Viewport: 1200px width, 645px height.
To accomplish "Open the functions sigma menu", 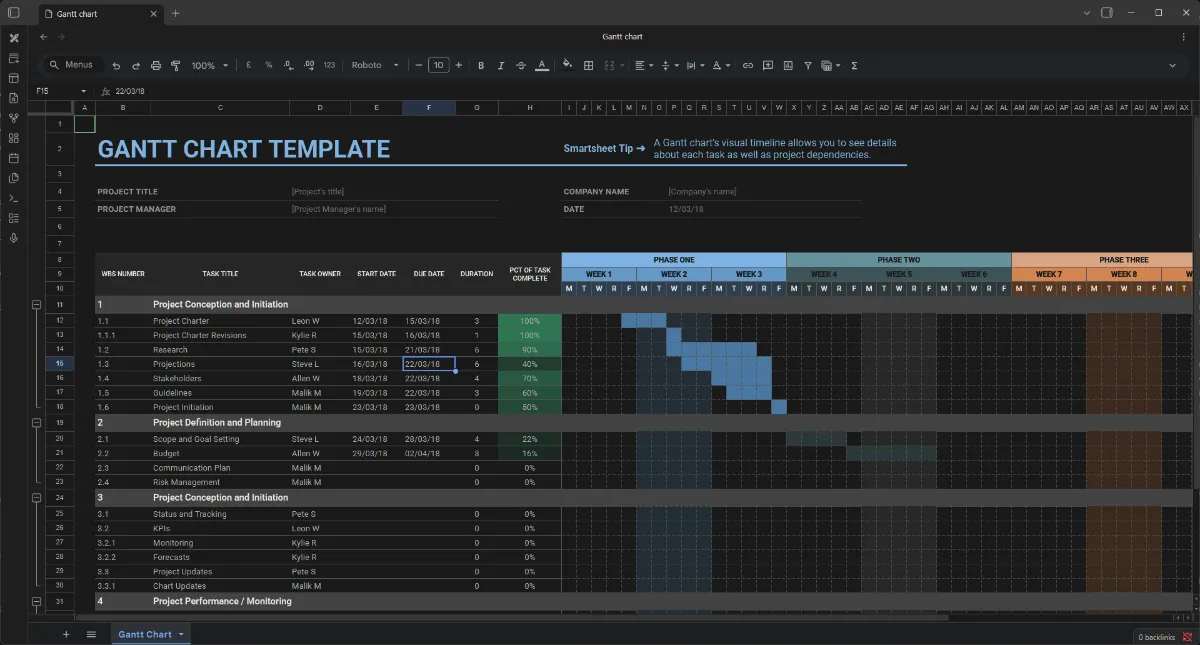I will 854,65.
